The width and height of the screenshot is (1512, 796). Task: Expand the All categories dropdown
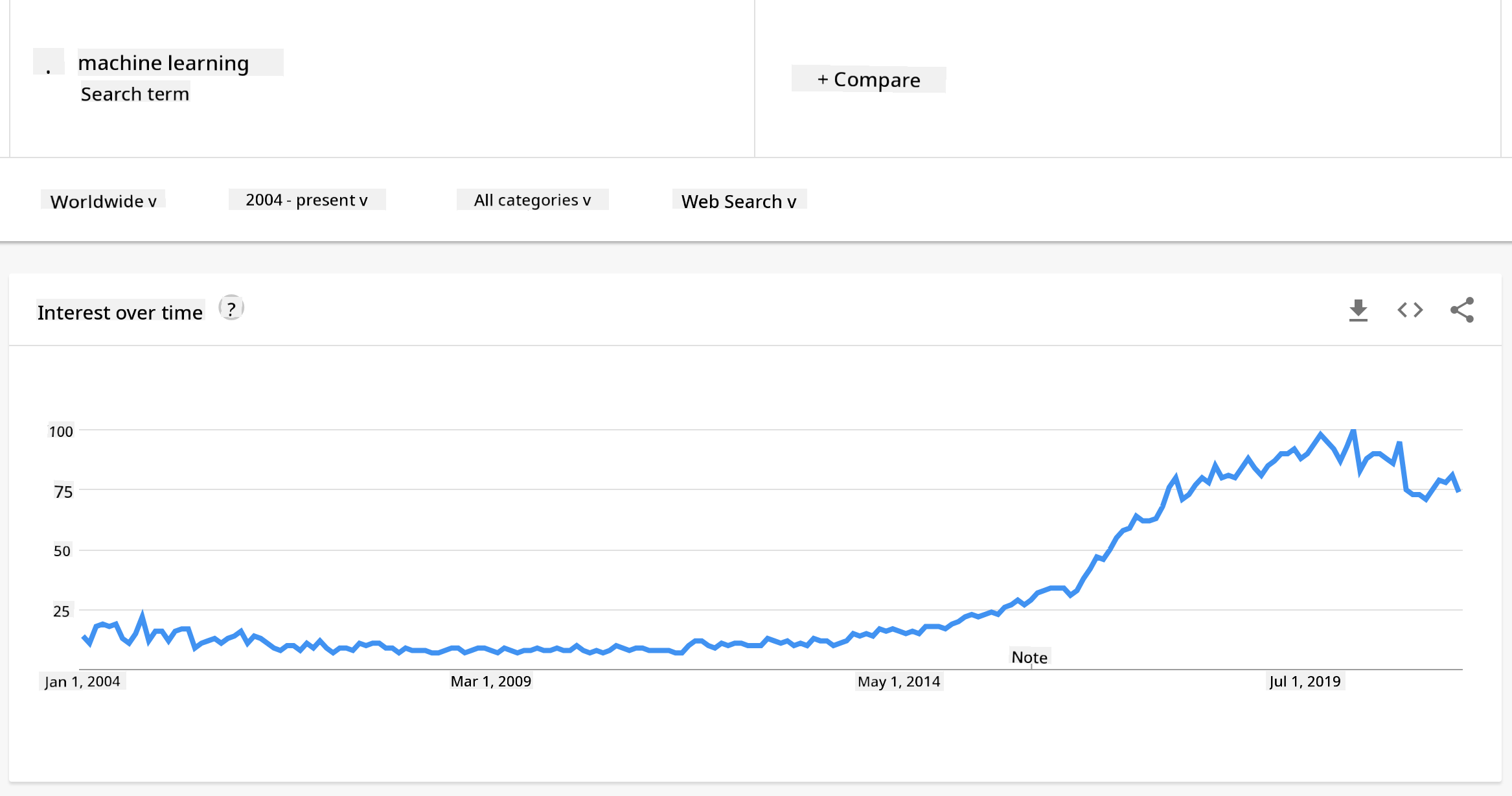(532, 200)
